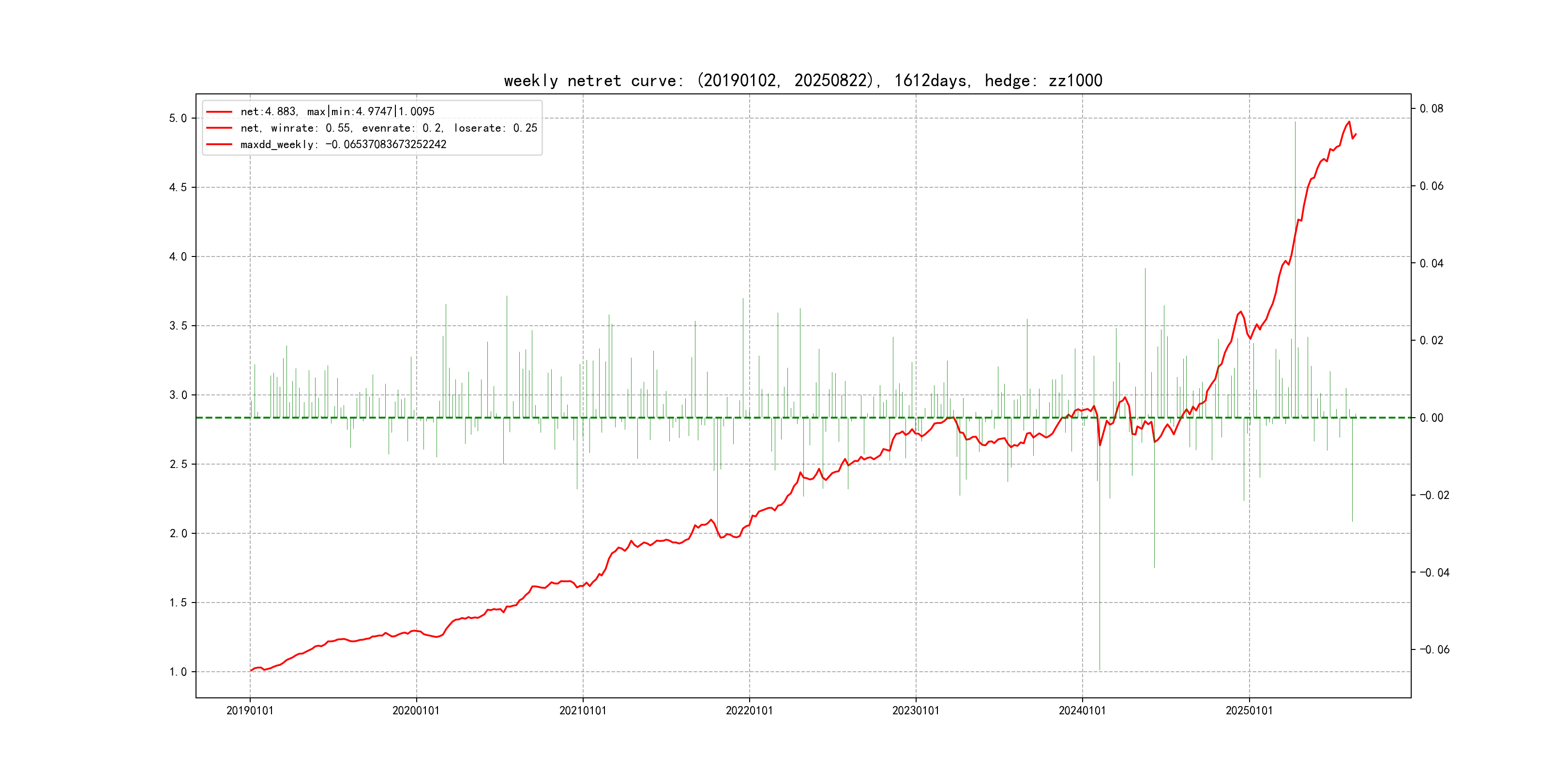Click the red line swatch beside maxdd_weekly
Viewport: 1568px width, 784px height.
pos(219,145)
